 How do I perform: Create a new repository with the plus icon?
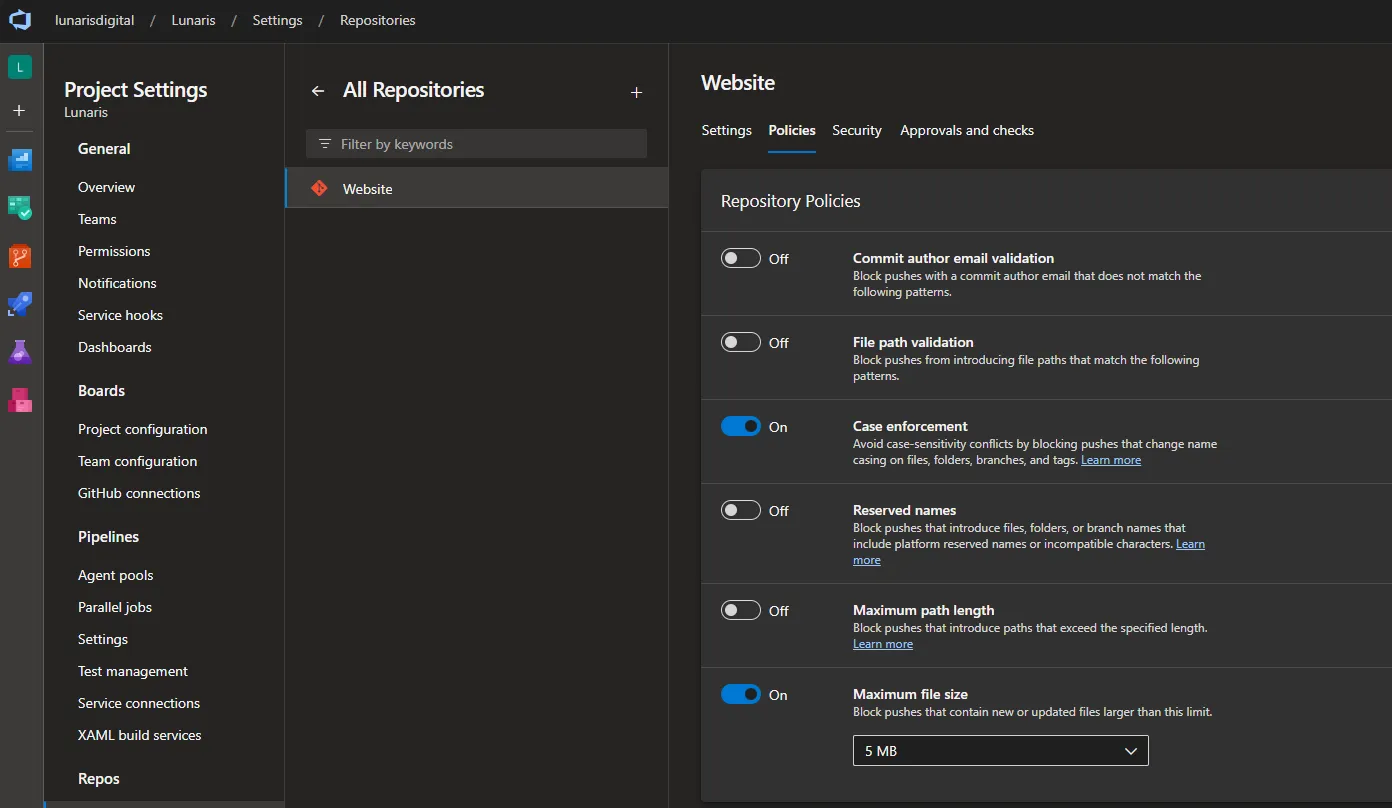point(636,92)
